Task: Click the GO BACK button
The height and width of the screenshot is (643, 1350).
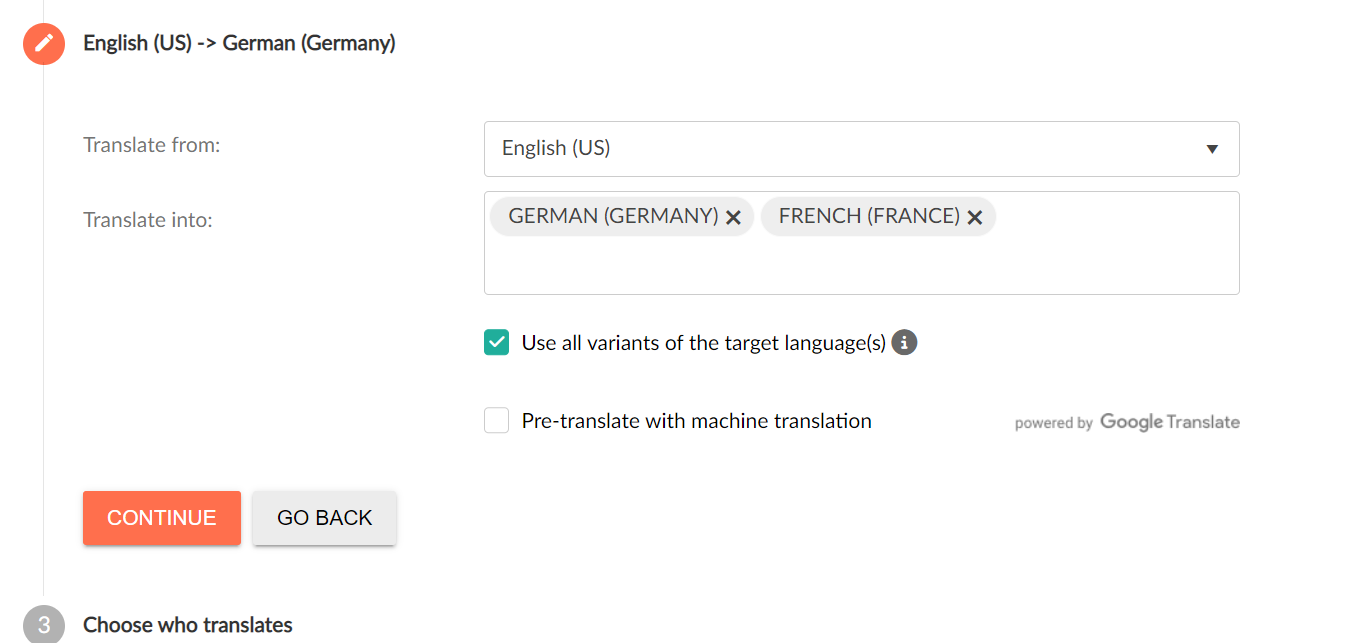Action: pyautogui.click(x=324, y=518)
